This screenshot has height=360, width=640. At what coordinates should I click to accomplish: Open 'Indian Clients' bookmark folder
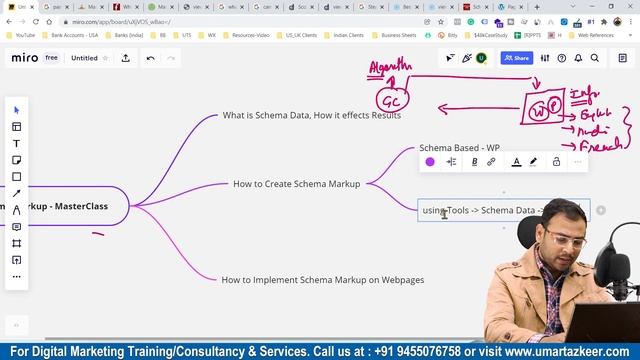tap(344, 36)
